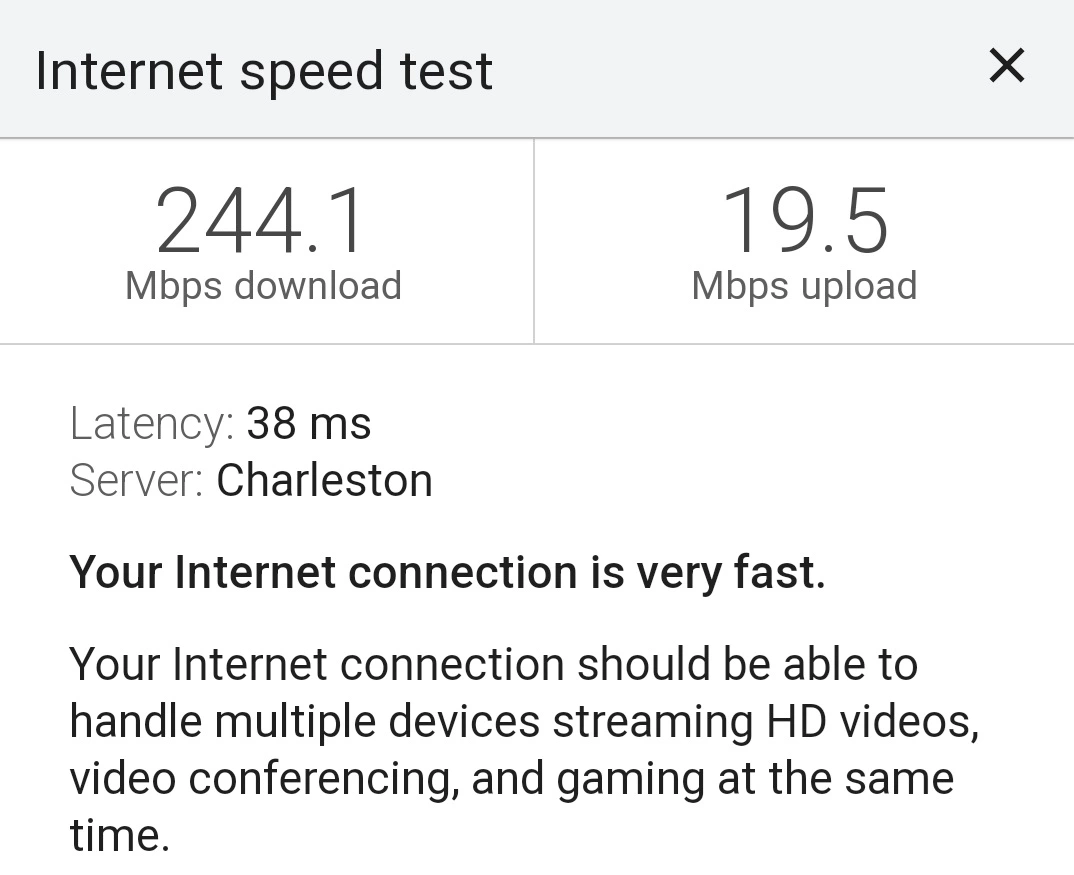Click the "should be able to" description line
Screen dimensions: 1074x875
[x=747, y=665]
